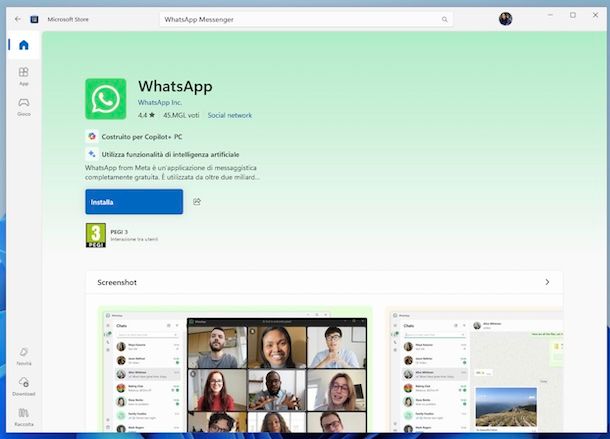The width and height of the screenshot is (610, 439).
Task: Go back with the back arrow
Action: [x=18, y=19]
